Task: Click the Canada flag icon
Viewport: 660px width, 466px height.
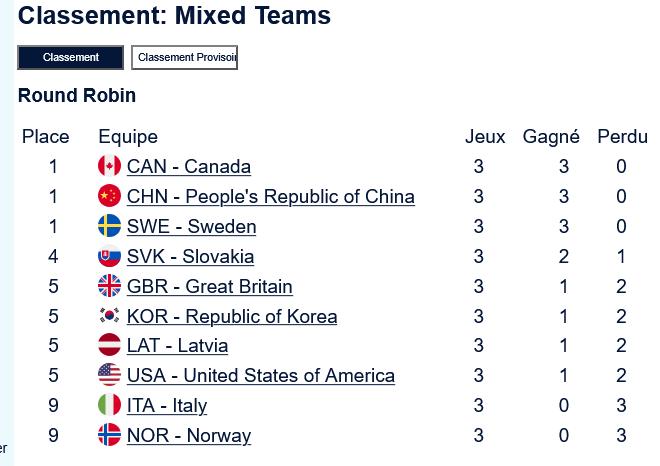Action: (x=109, y=166)
